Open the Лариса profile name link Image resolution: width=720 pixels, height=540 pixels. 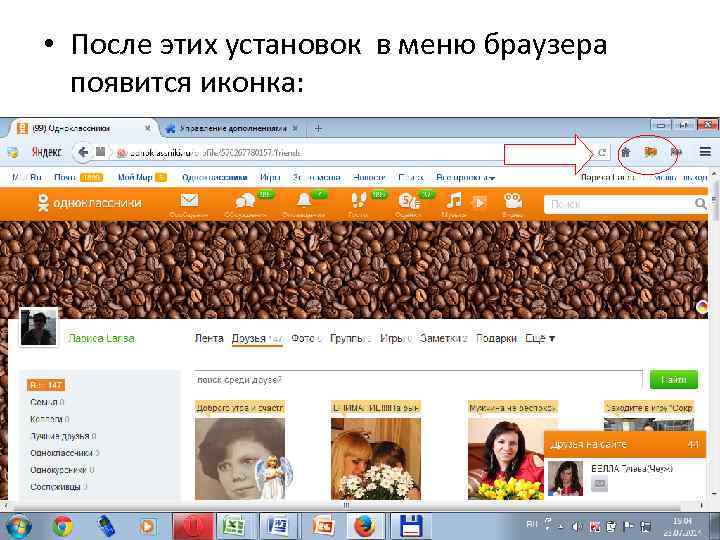coord(101,338)
